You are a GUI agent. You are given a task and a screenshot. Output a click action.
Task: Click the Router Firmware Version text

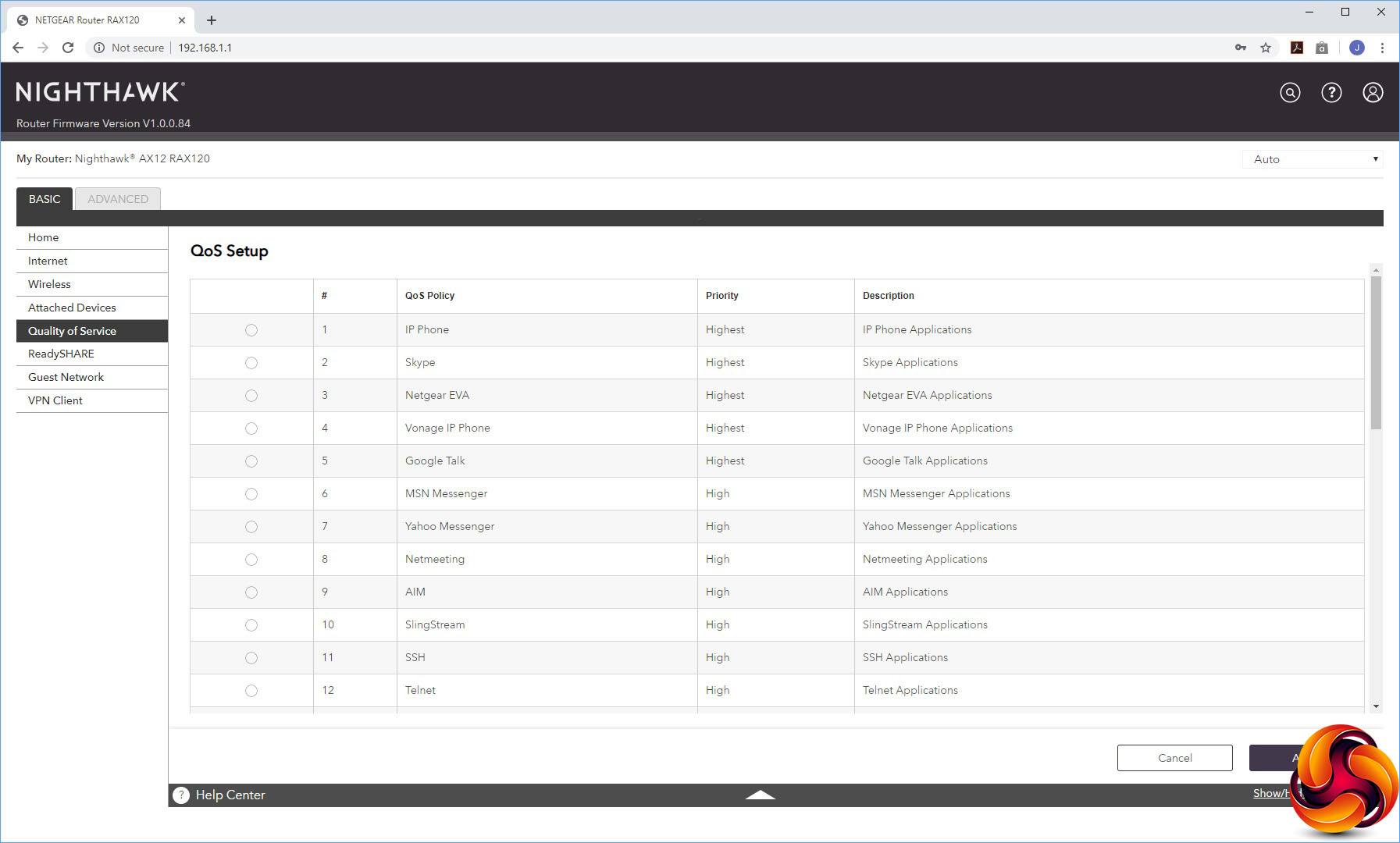click(x=104, y=123)
